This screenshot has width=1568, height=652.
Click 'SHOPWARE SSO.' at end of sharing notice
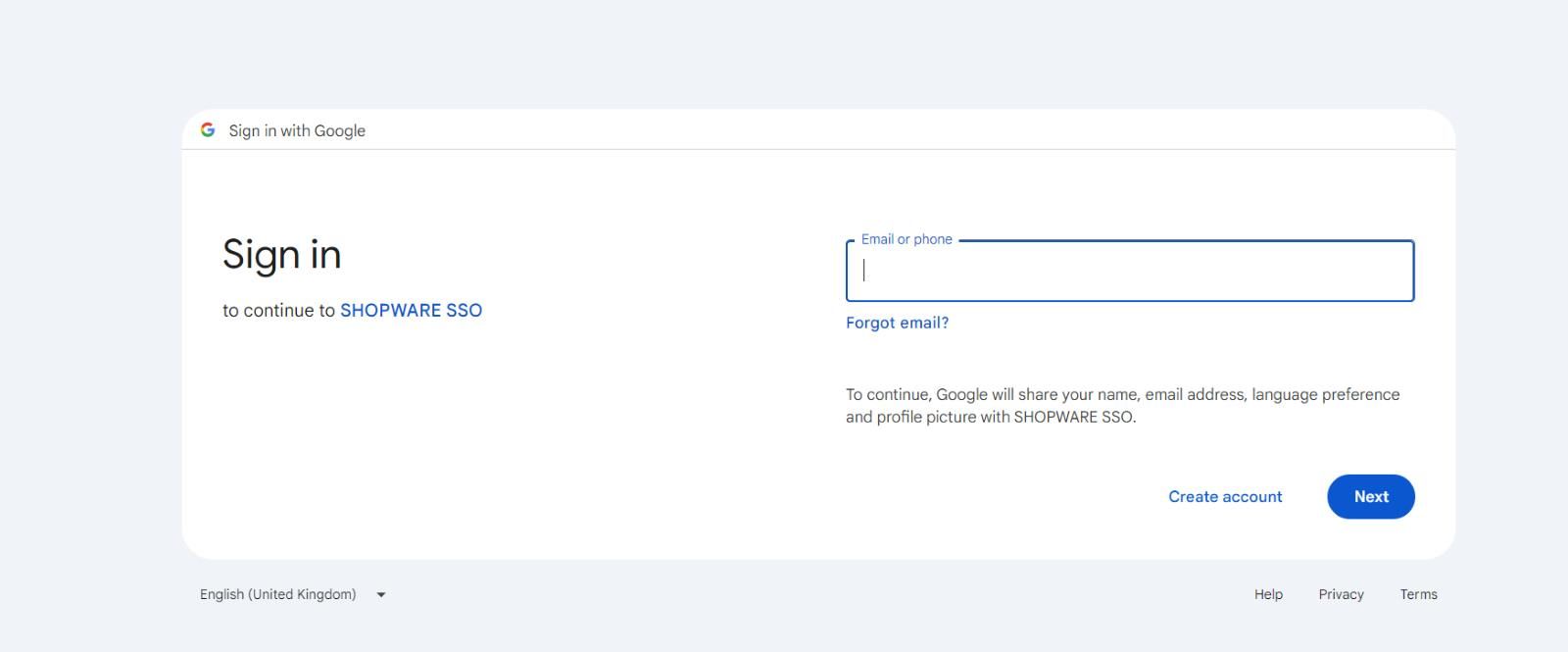click(1075, 417)
